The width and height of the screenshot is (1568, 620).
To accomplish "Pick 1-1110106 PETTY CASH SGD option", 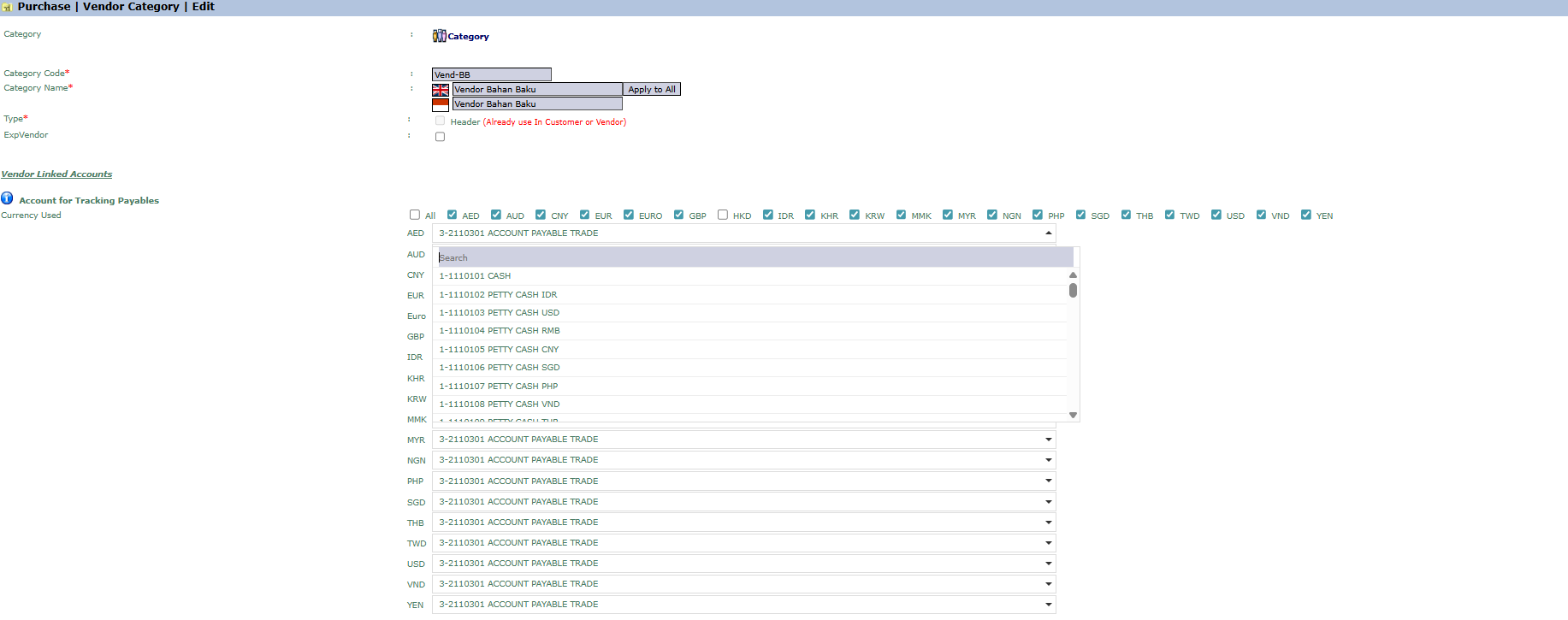I will pyautogui.click(x=750, y=368).
